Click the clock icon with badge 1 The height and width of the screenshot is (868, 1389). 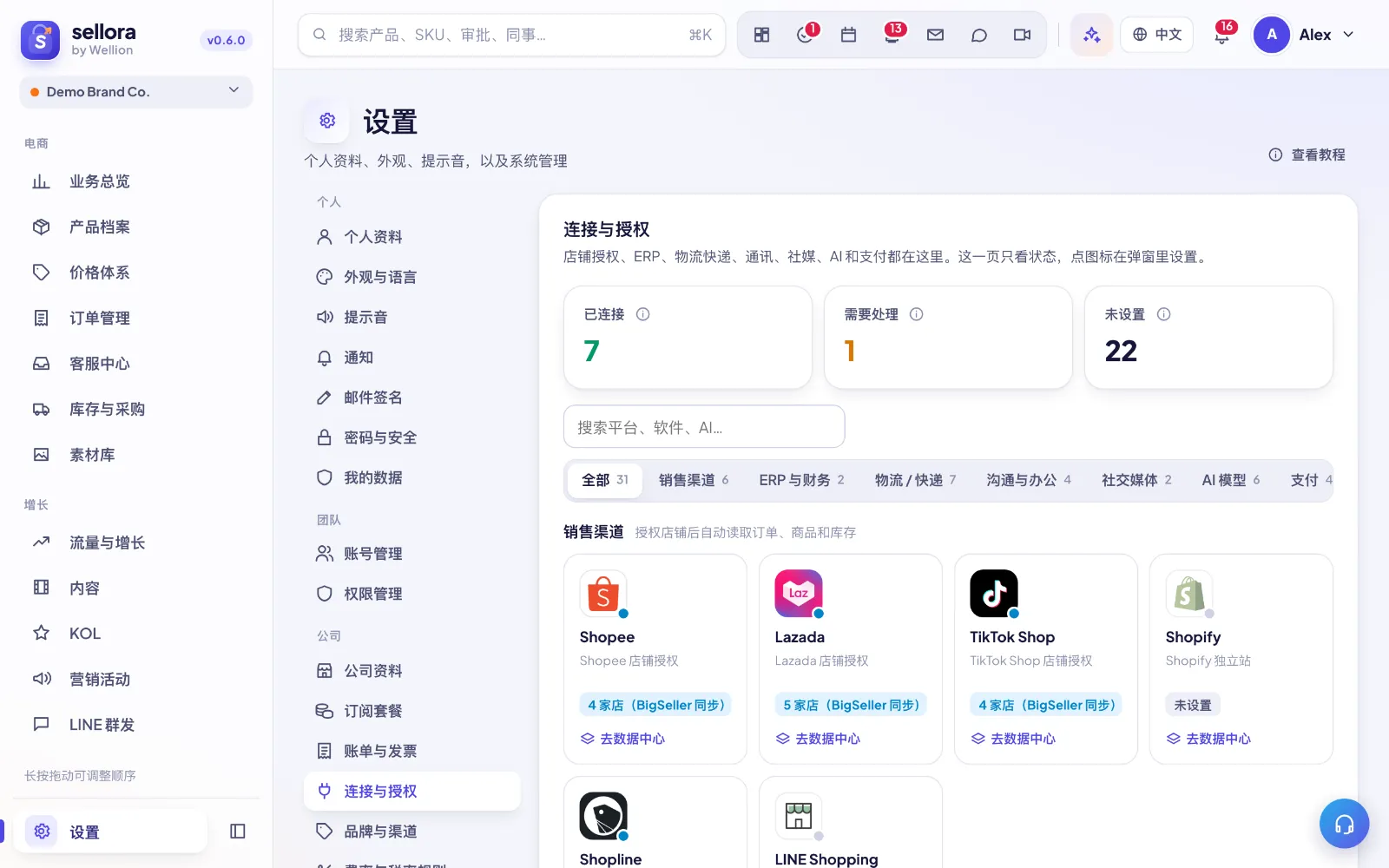point(806,35)
